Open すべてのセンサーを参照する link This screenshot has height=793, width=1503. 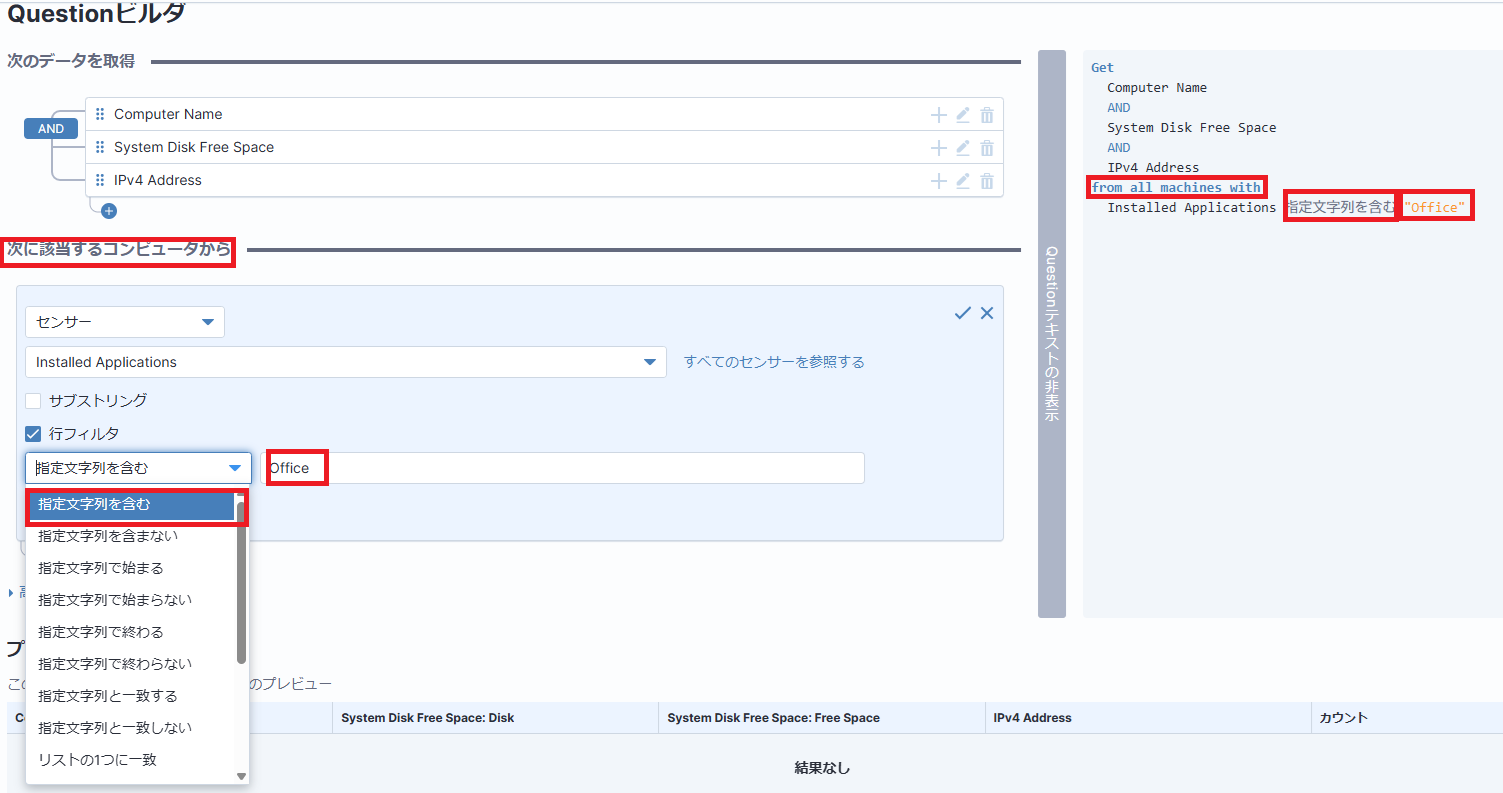(774, 362)
